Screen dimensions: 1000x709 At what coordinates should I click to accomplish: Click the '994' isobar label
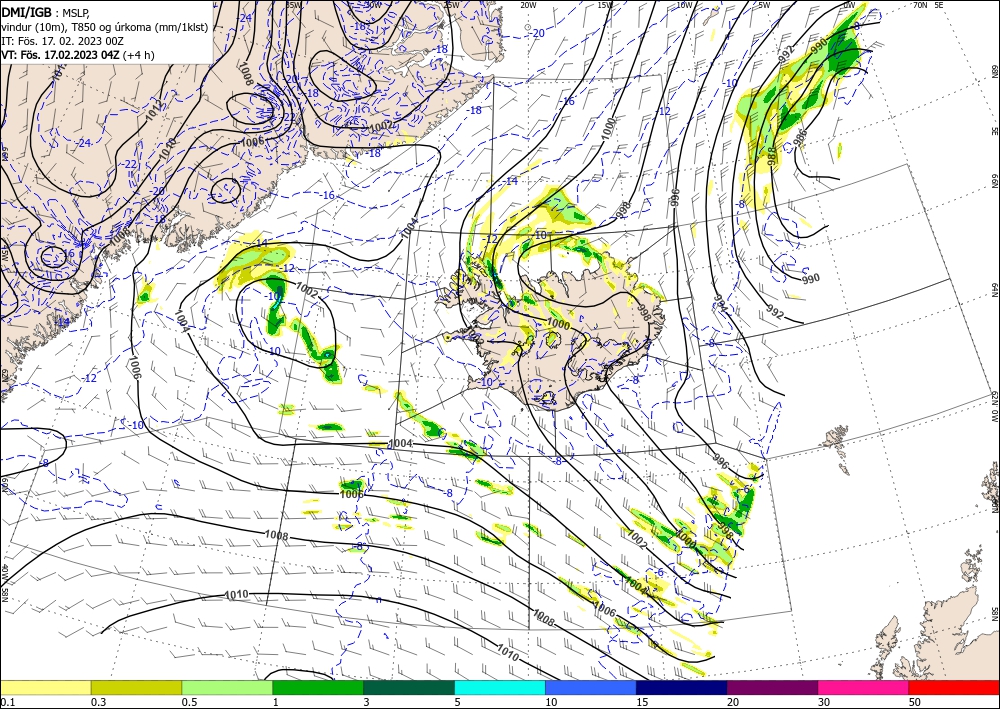click(x=719, y=303)
